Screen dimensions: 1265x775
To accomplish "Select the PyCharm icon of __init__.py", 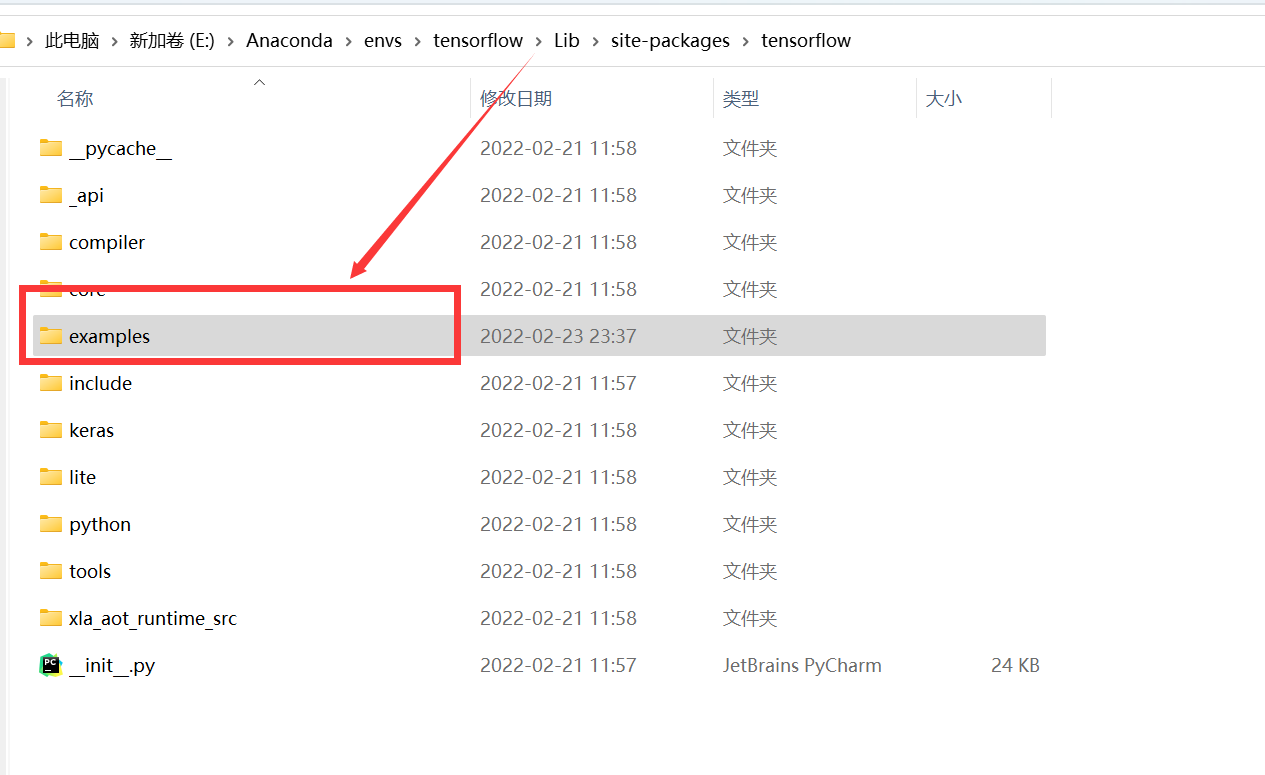I will click(x=51, y=665).
